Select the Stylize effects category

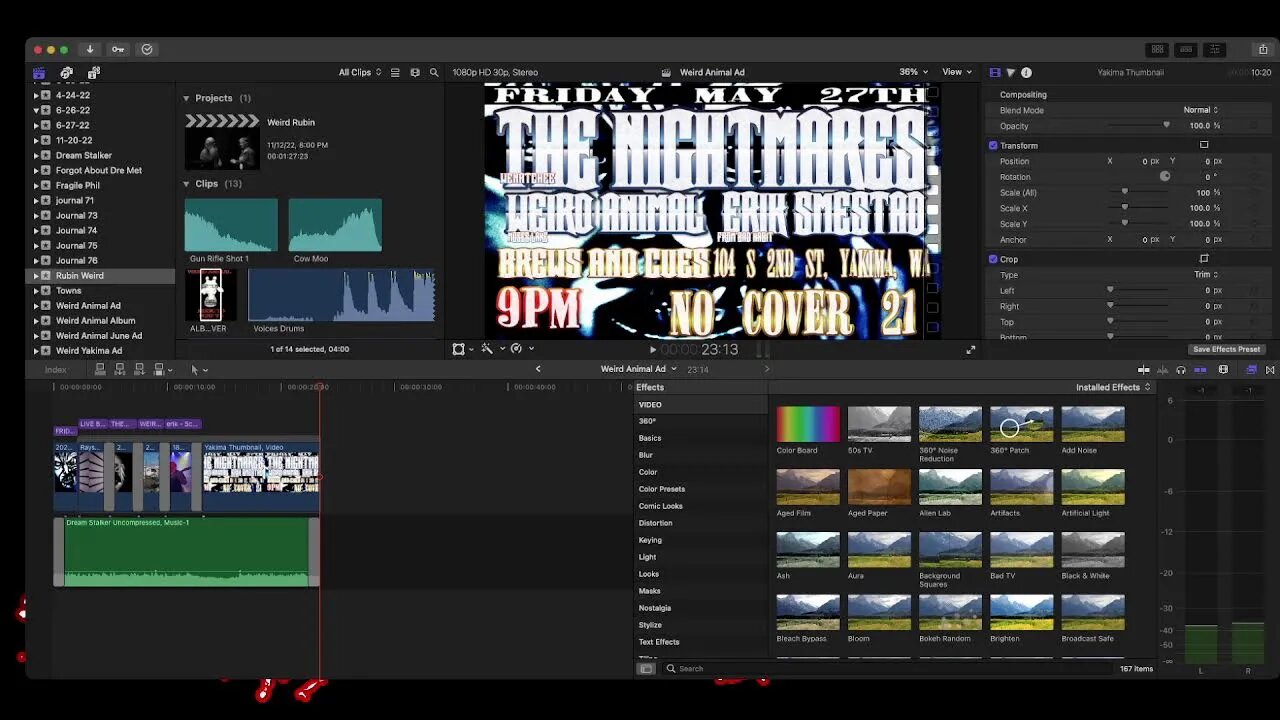[650, 625]
